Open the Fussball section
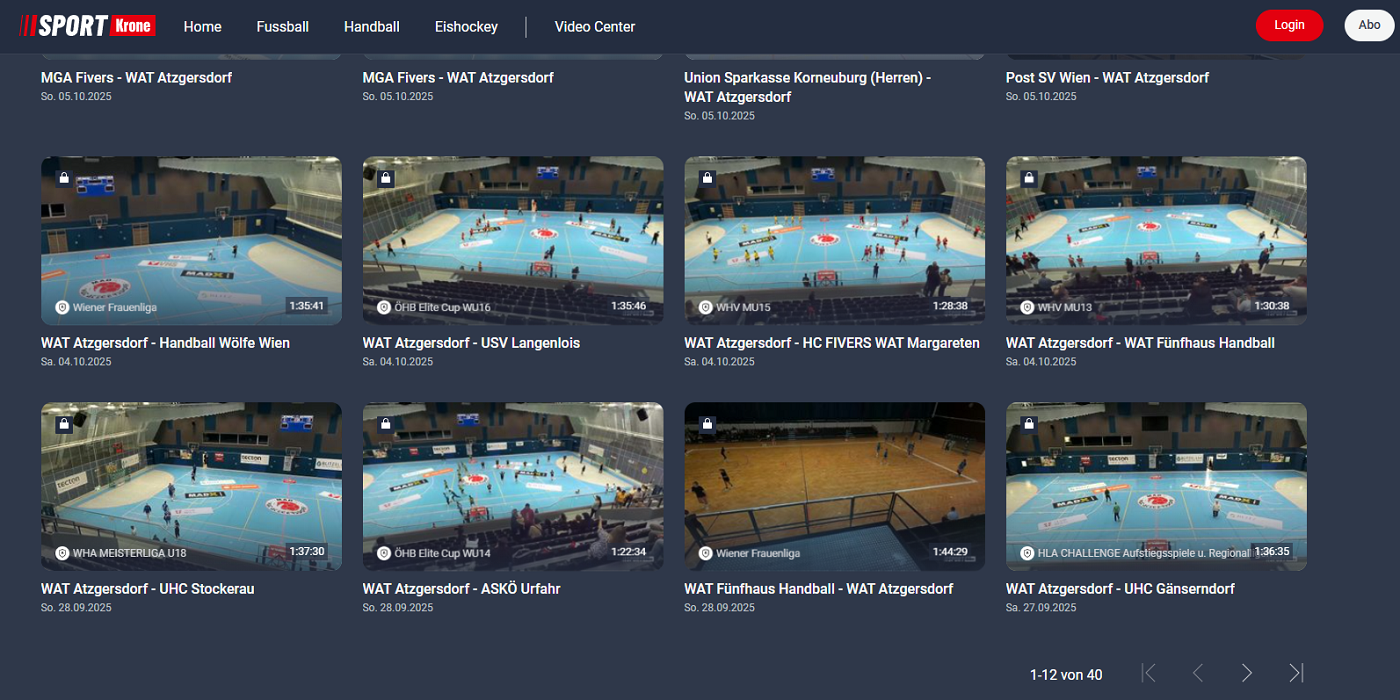 coord(282,27)
